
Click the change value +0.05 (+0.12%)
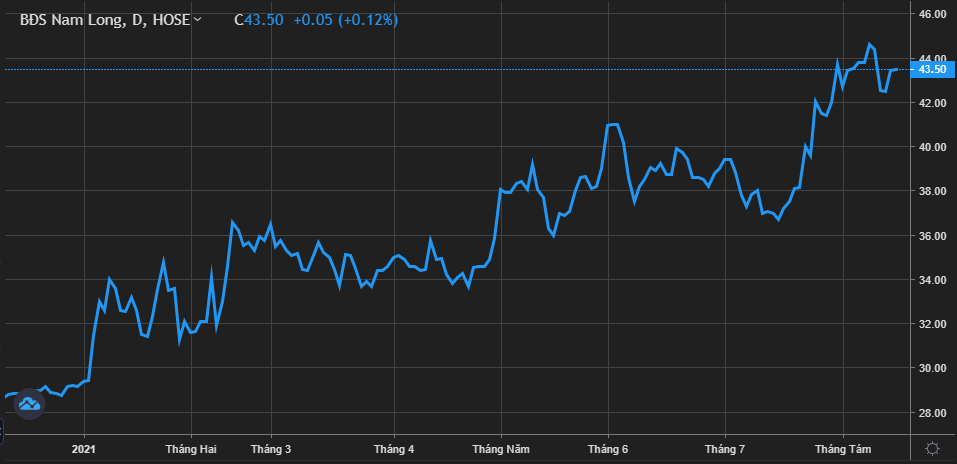pos(345,20)
